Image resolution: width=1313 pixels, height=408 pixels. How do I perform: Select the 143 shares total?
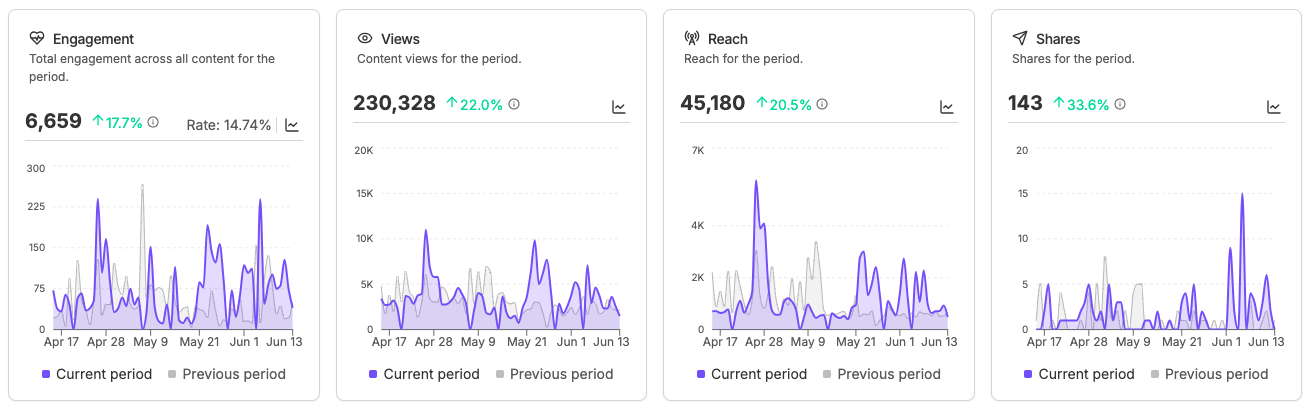[1025, 103]
